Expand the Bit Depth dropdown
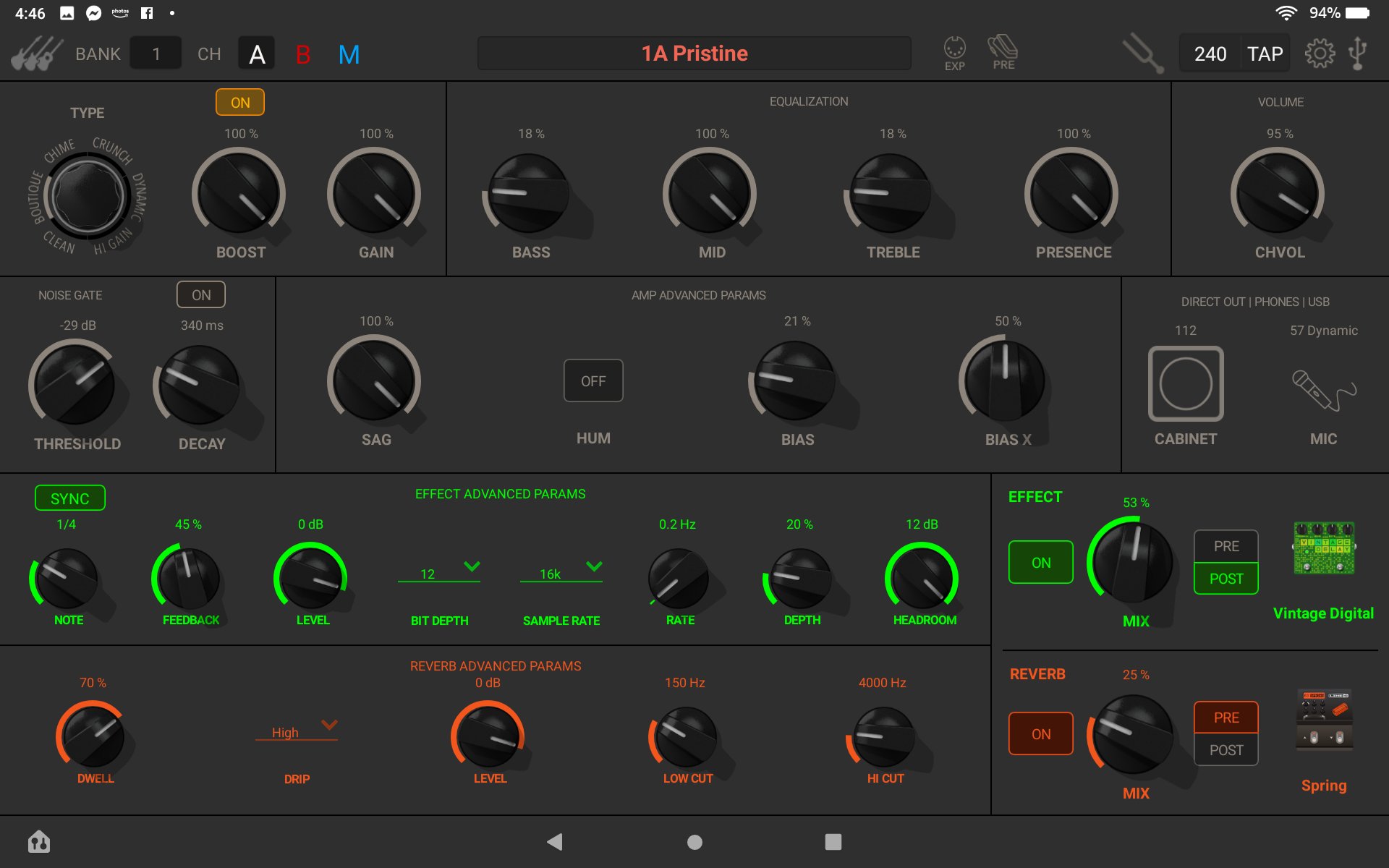Viewport: 1389px width, 868px height. (439, 572)
